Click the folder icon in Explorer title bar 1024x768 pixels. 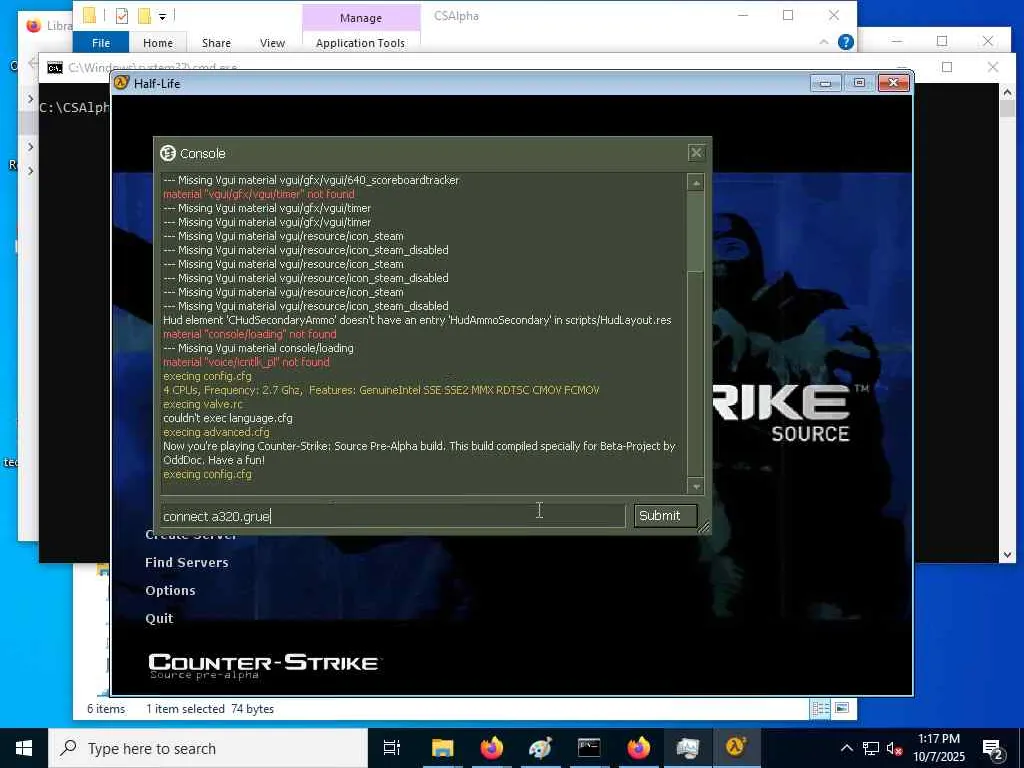[x=89, y=16]
